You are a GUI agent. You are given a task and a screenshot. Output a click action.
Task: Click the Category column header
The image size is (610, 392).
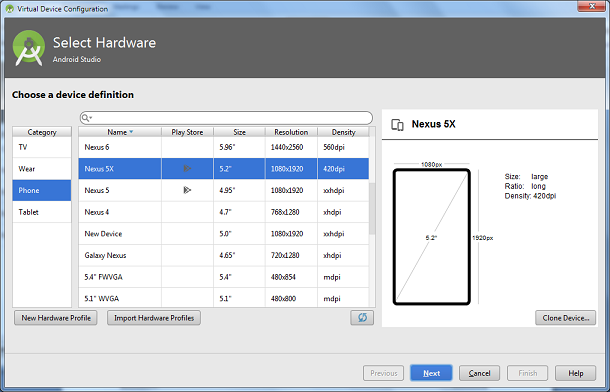(42, 132)
